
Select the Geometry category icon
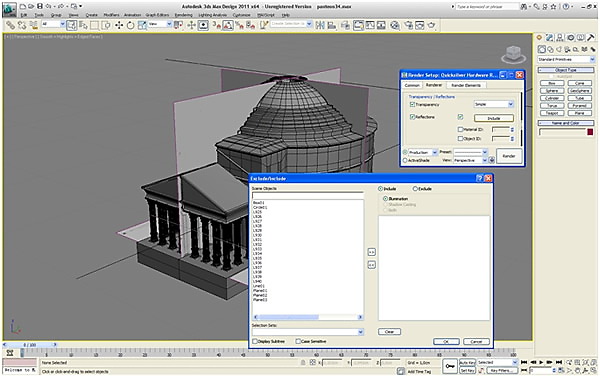tap(541, 49)
